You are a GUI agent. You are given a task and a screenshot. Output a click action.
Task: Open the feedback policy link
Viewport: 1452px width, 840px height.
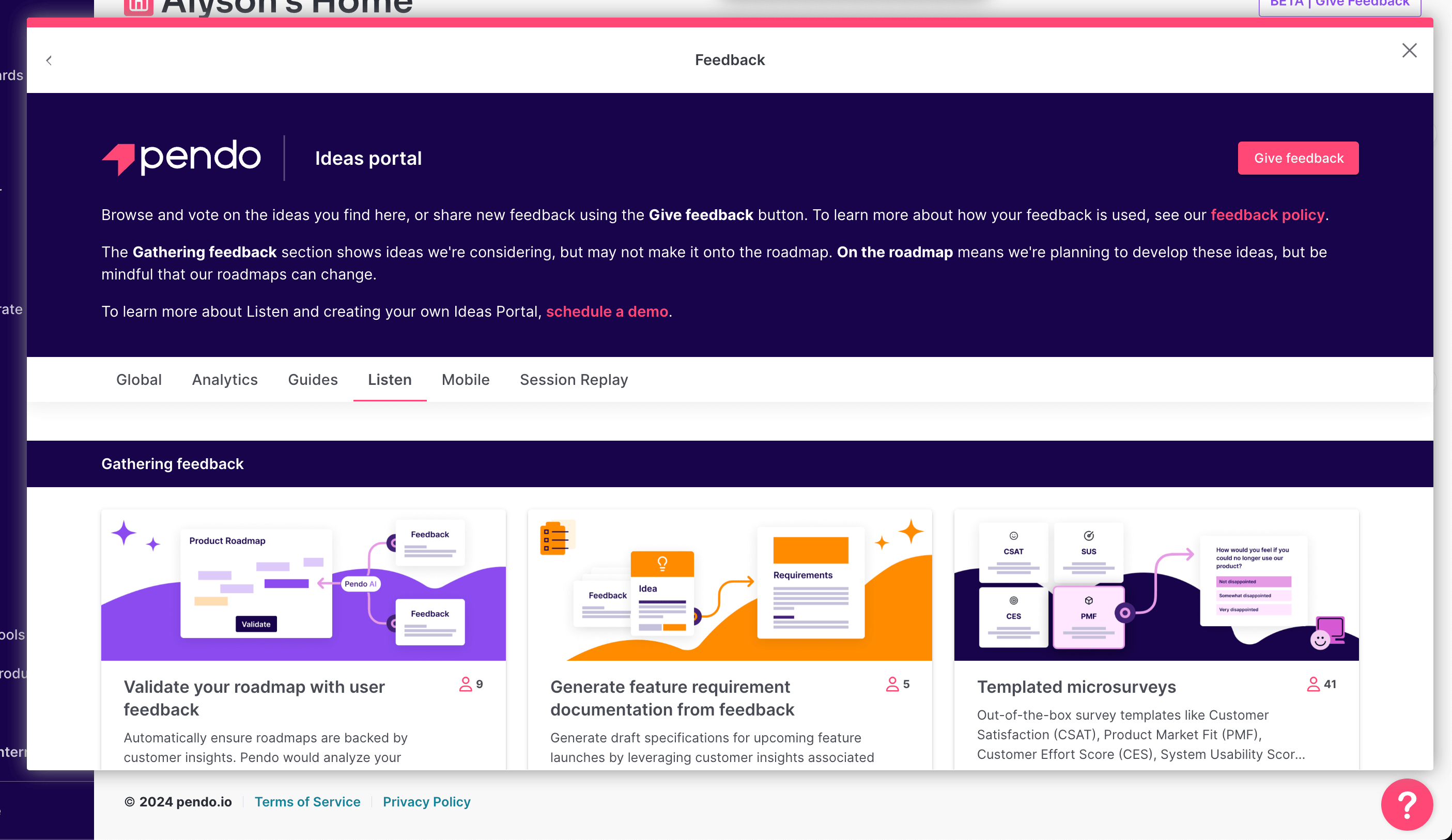point(1268,215)
